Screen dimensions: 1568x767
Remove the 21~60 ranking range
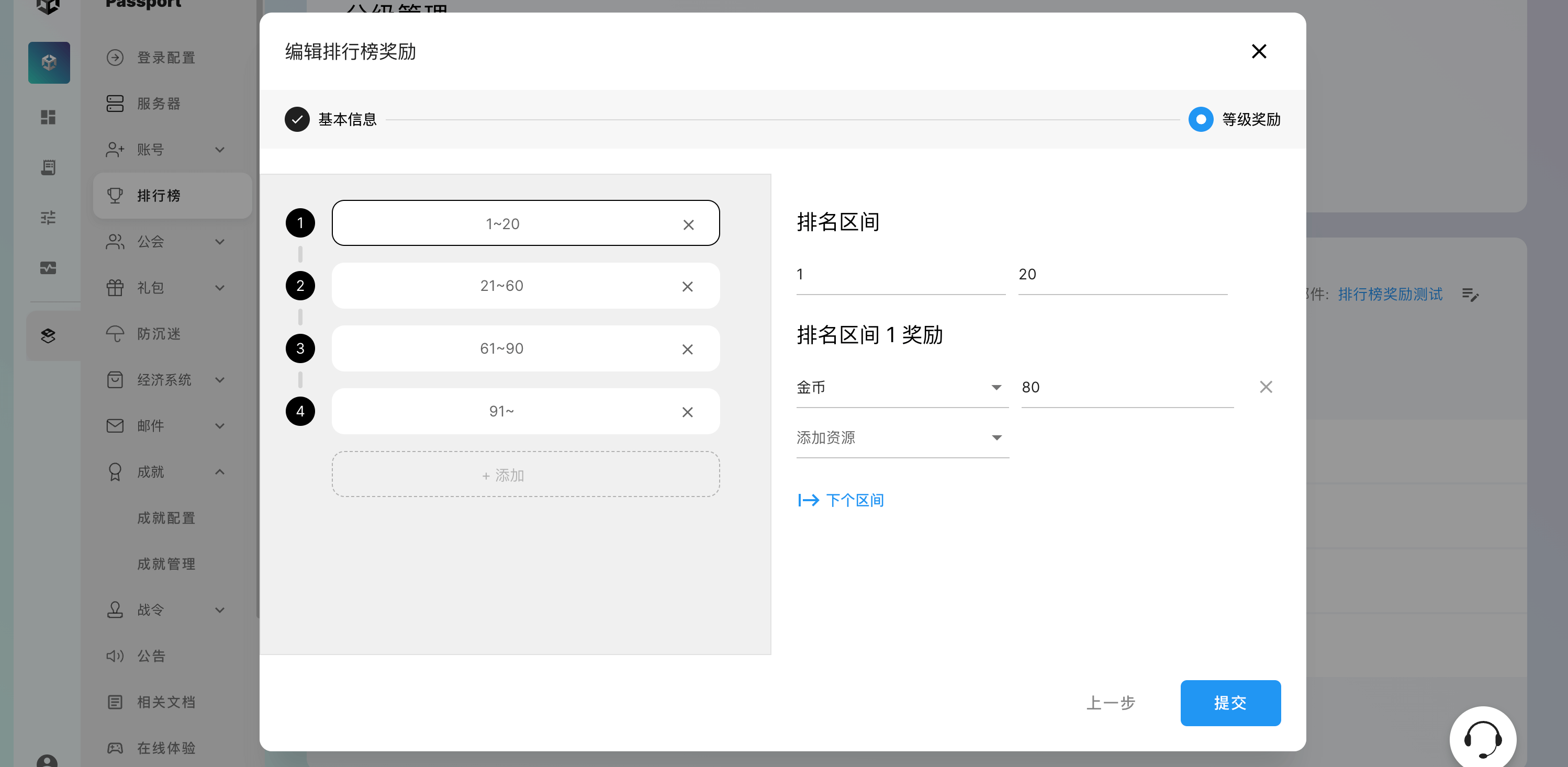687,287
